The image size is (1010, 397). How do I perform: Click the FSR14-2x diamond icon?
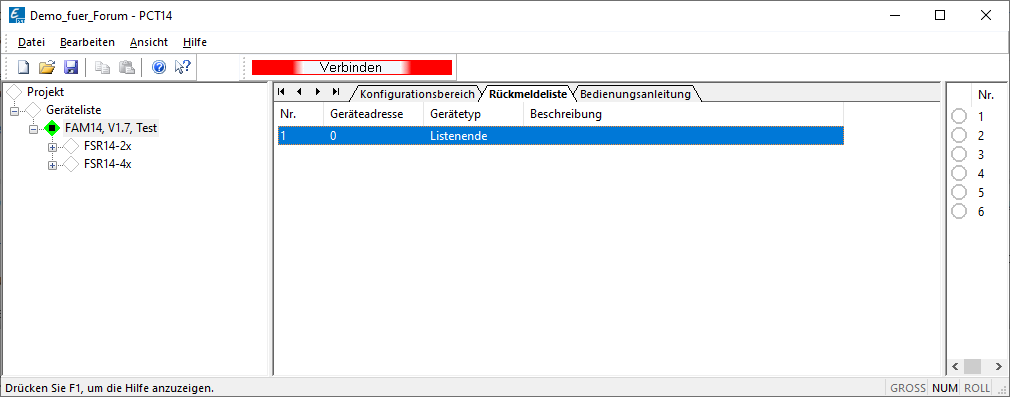click(71, 146)
